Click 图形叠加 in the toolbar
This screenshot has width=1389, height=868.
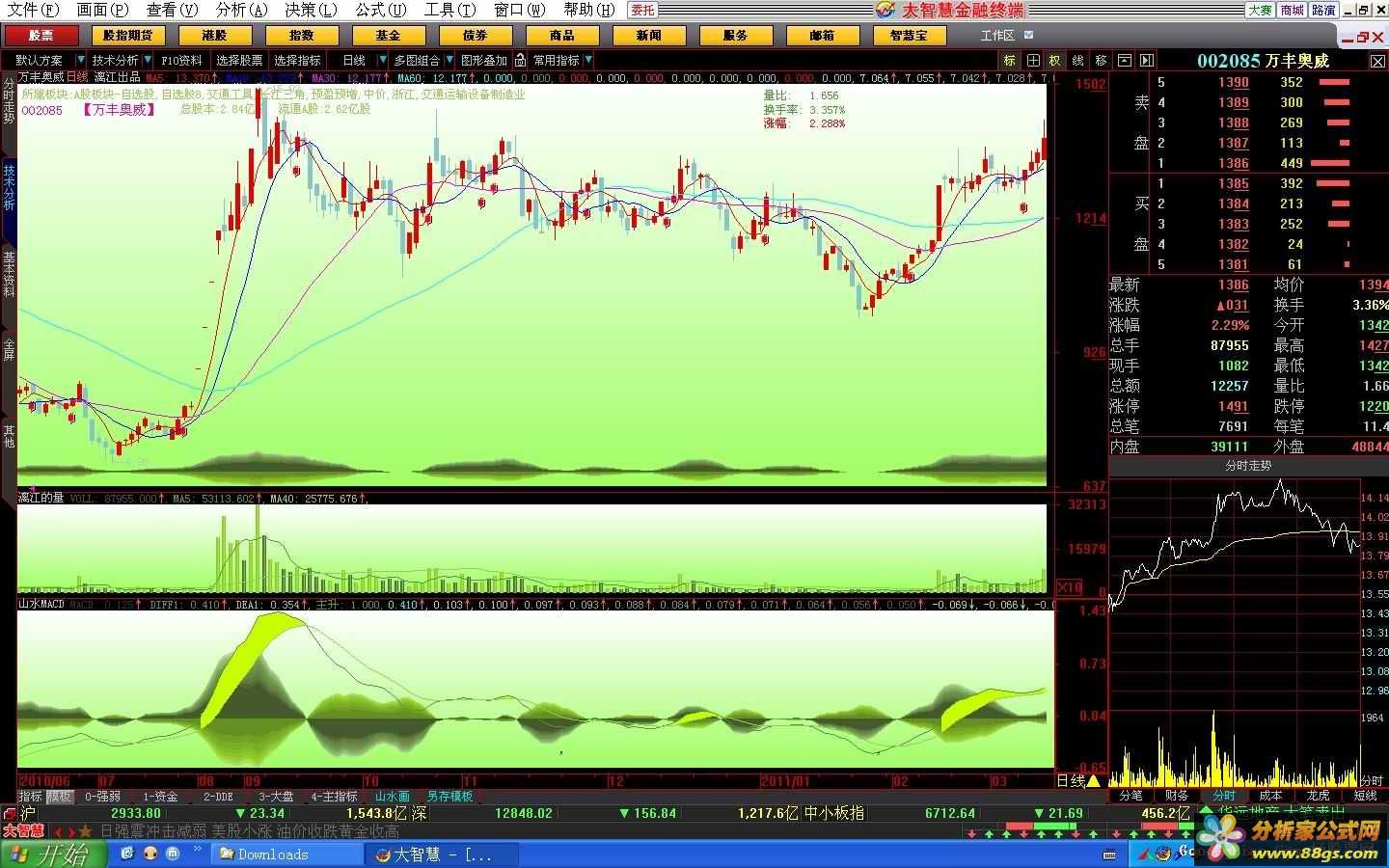(484, 60)
